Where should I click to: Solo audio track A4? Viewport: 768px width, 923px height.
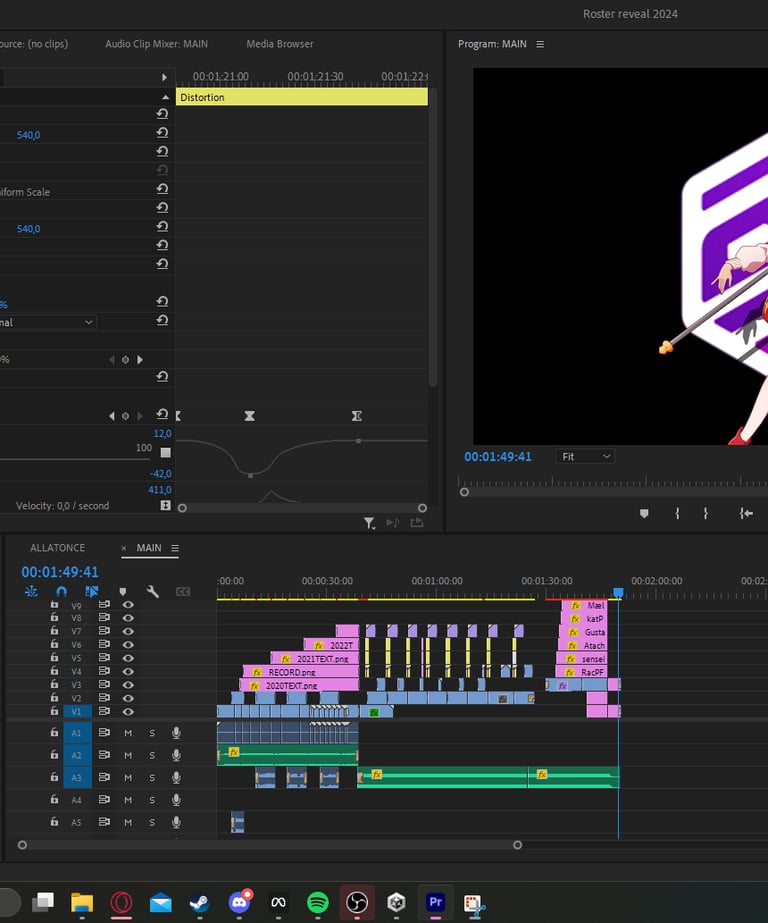click(152, 800)
